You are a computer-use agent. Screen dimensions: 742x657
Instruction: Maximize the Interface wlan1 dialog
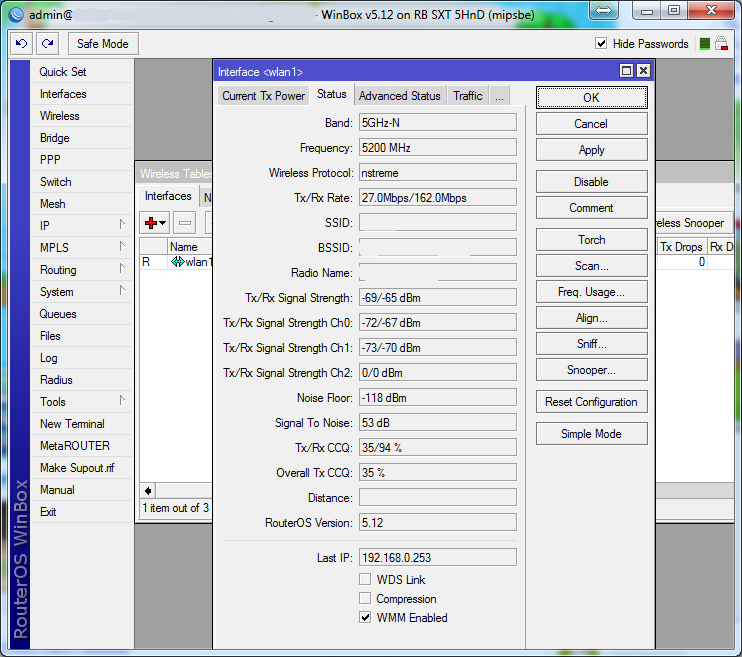click(x=626, y=71)
